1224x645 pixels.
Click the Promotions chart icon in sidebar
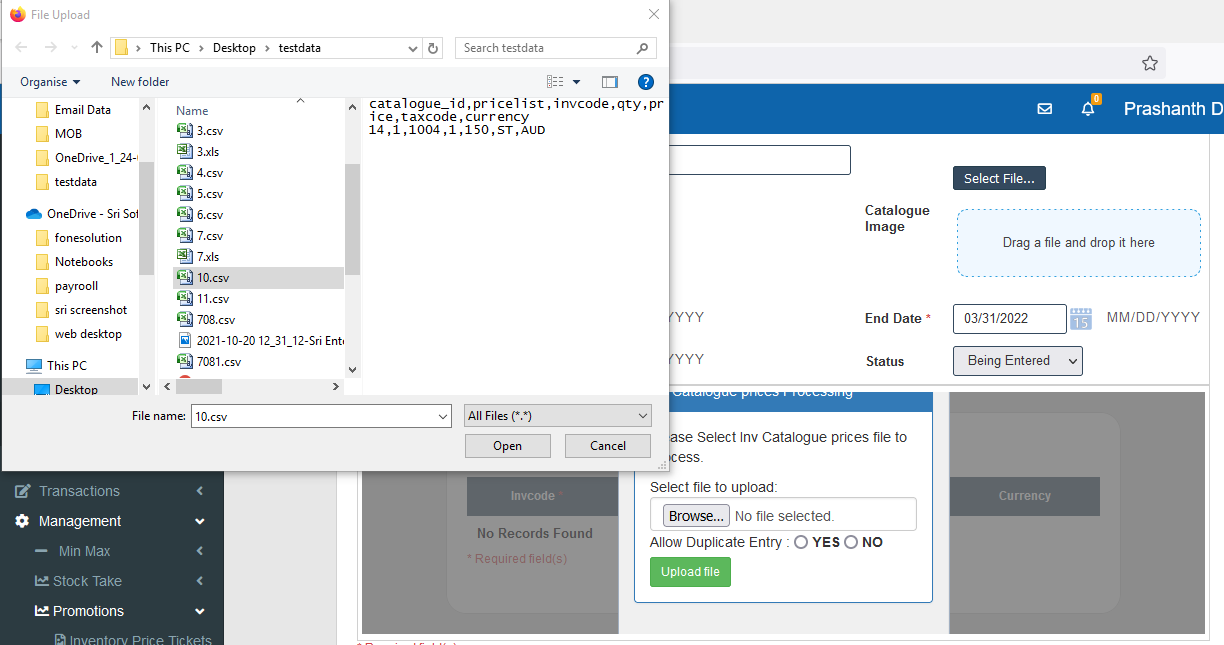click(x=42, y=611)
